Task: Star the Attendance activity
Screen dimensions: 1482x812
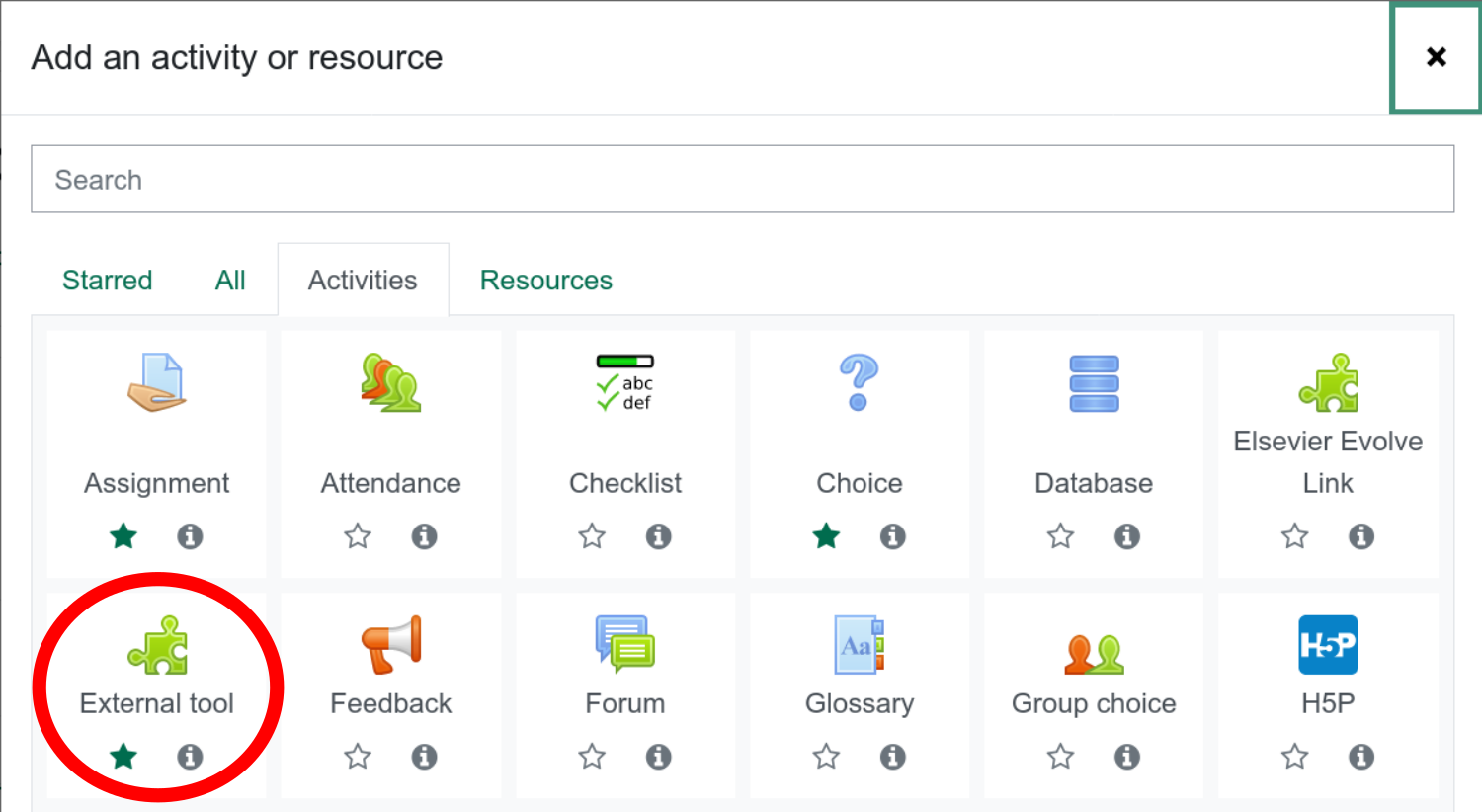Action: click(x=358, y=536)
